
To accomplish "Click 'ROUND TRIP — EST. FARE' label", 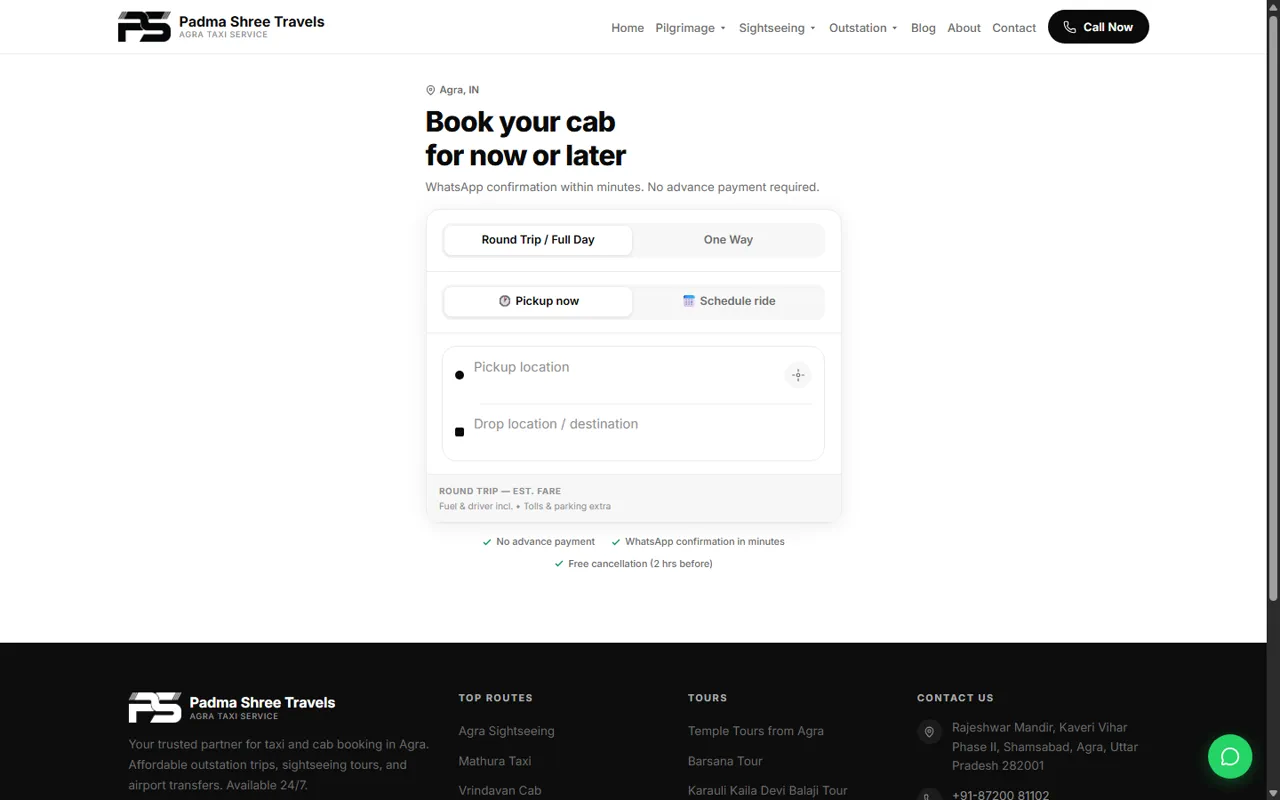I will click(500, 491).
